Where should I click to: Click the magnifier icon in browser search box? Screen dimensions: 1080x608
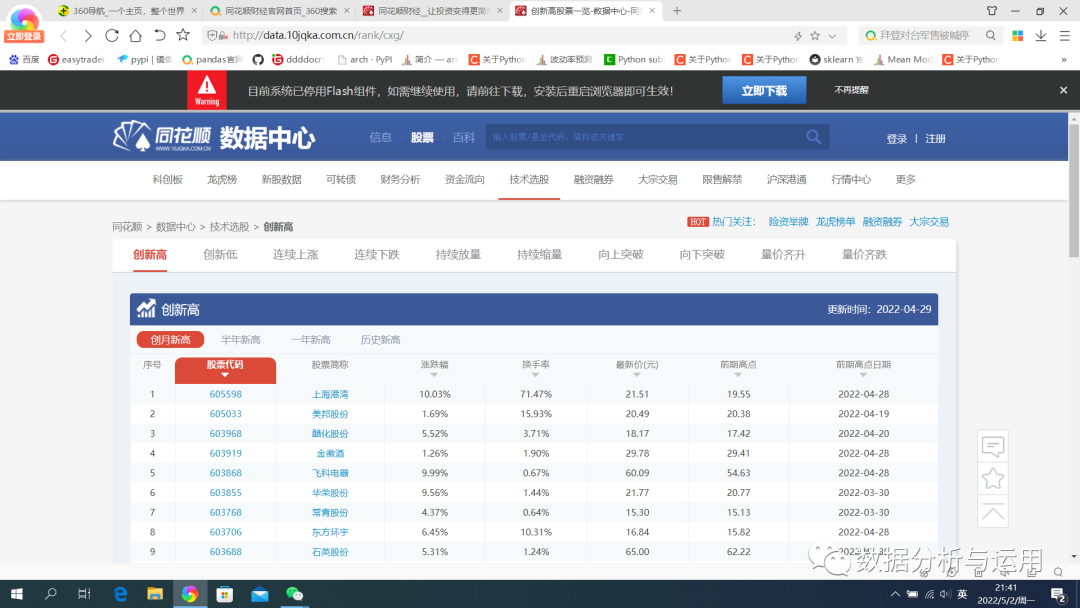[990, 35]
